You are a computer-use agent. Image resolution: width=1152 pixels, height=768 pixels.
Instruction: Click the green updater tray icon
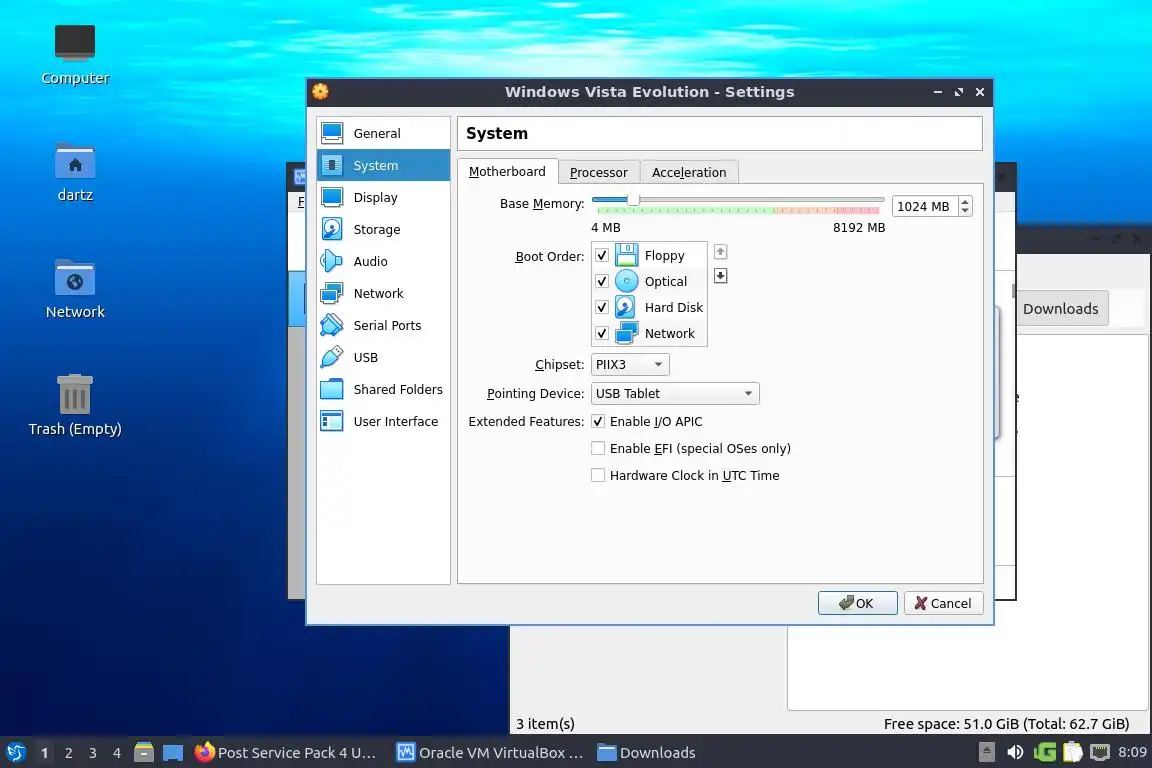click(1044, 752)
